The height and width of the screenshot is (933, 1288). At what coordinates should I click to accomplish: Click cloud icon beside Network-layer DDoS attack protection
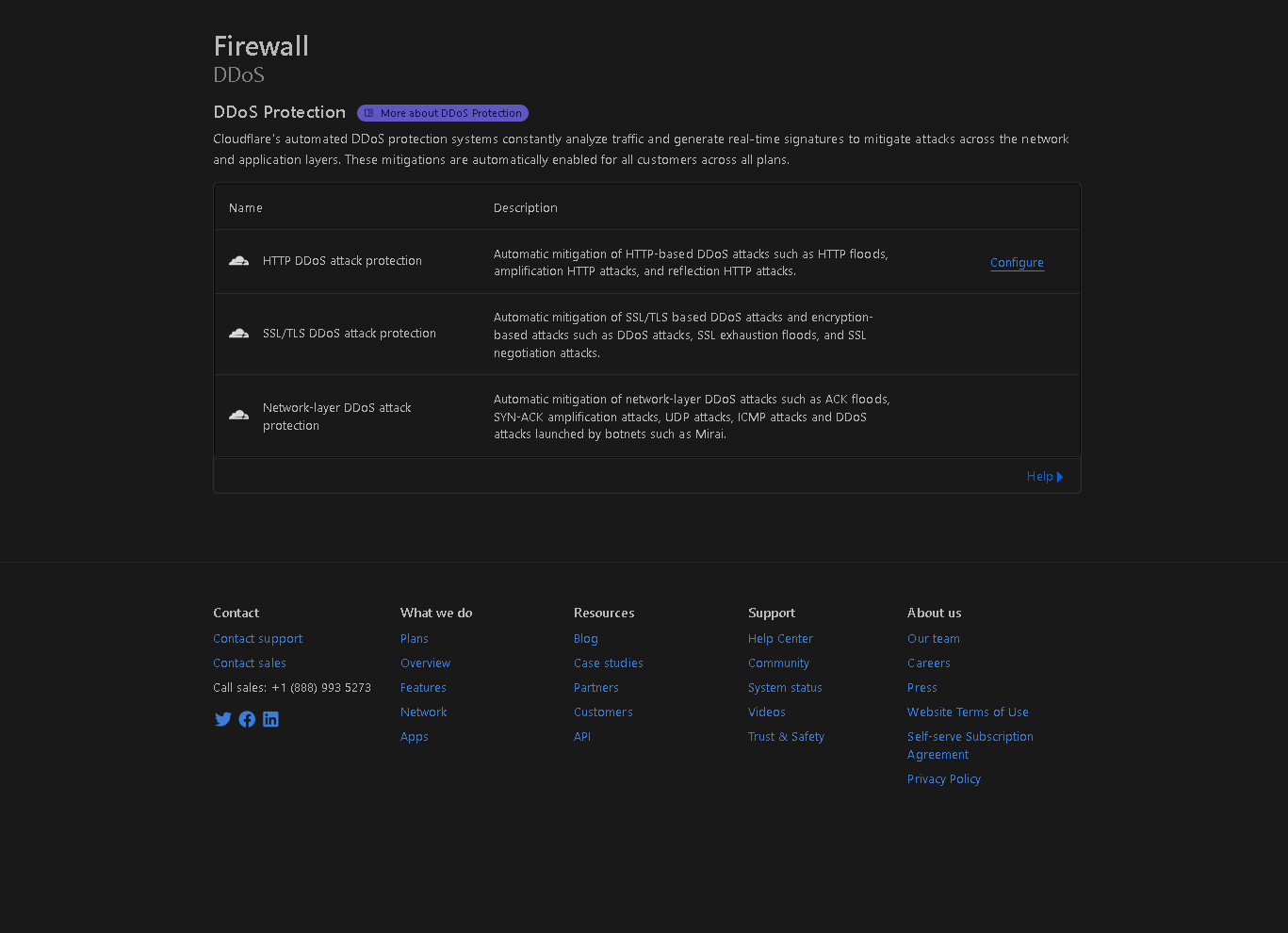239,416
